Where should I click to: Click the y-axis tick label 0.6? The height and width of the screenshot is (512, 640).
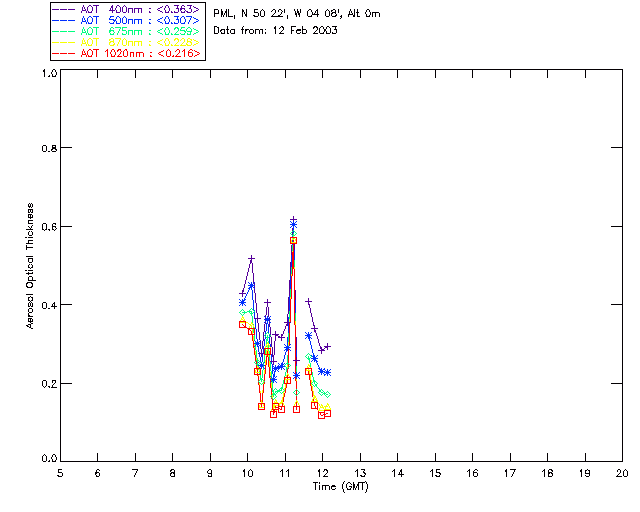click(x=49, y=227)
